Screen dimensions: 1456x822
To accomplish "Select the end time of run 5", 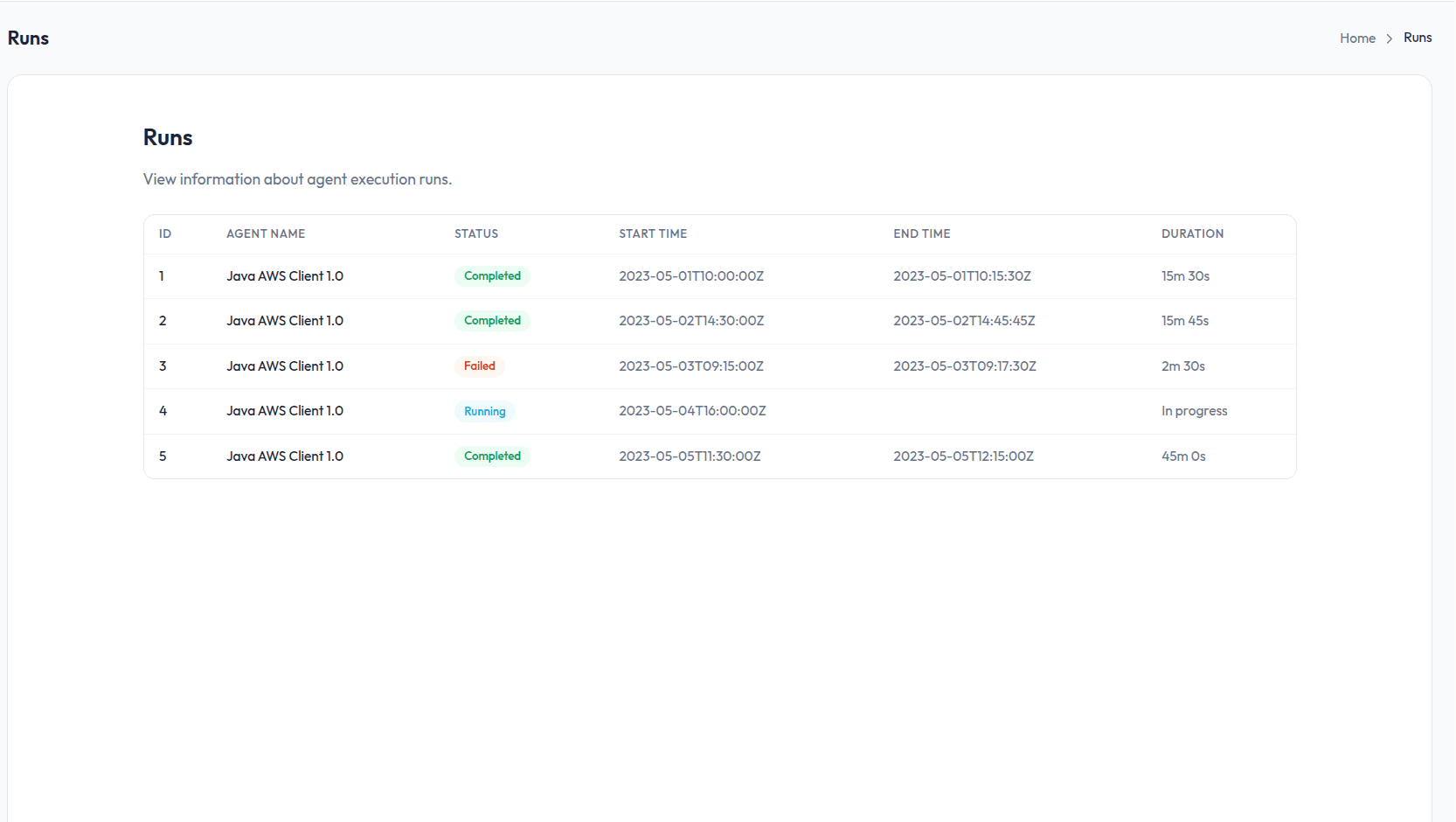I will point(963,456).
